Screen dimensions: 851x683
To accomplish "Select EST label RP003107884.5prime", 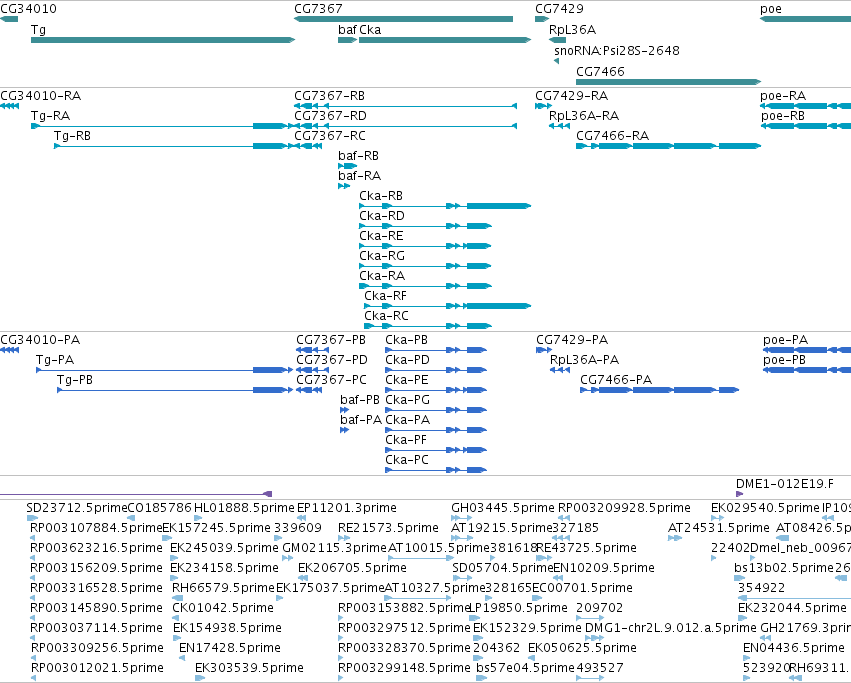I will pos(96,528).
